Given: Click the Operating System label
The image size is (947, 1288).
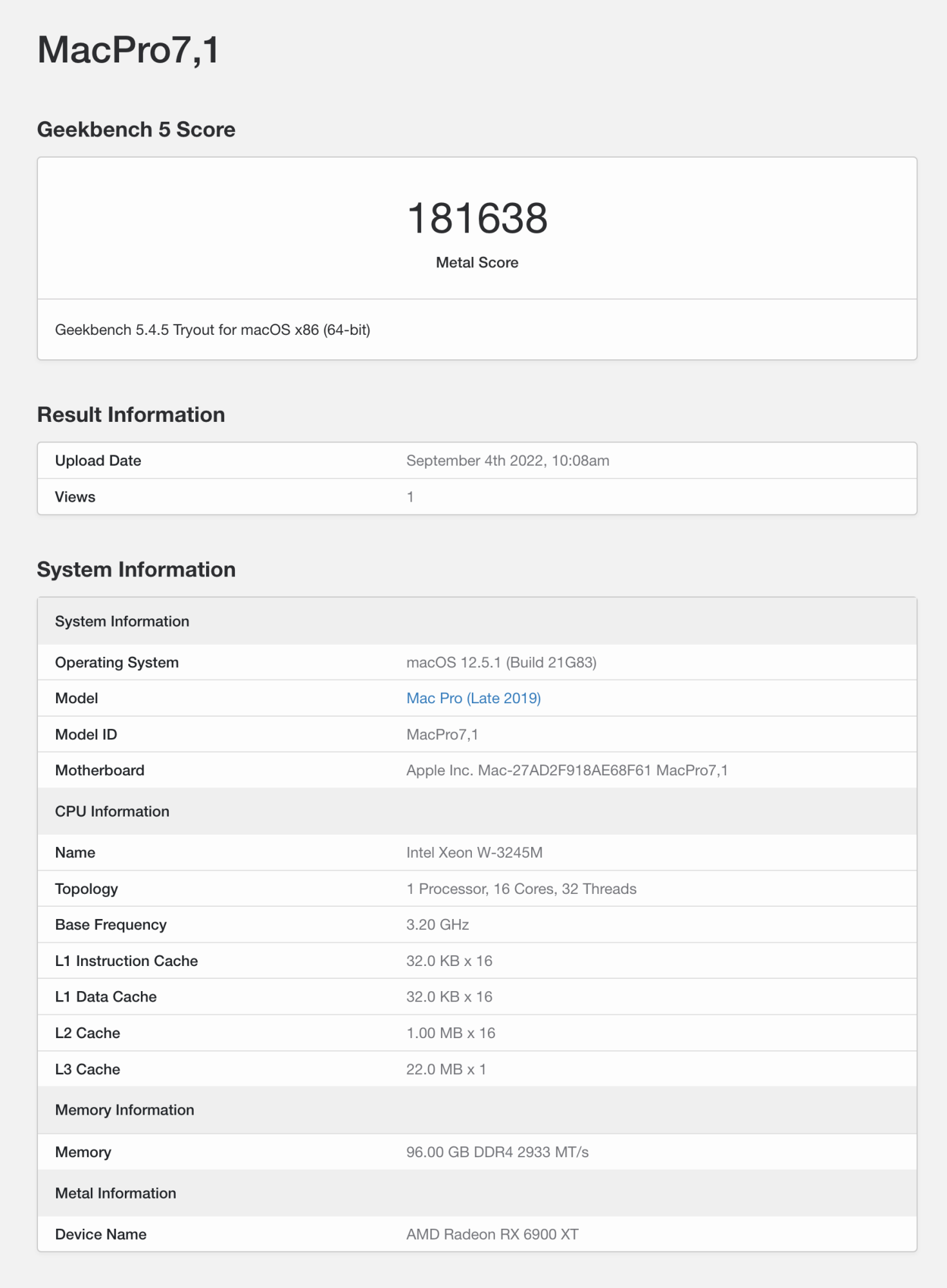Looking at the screenshot, I should click(117, 662).
